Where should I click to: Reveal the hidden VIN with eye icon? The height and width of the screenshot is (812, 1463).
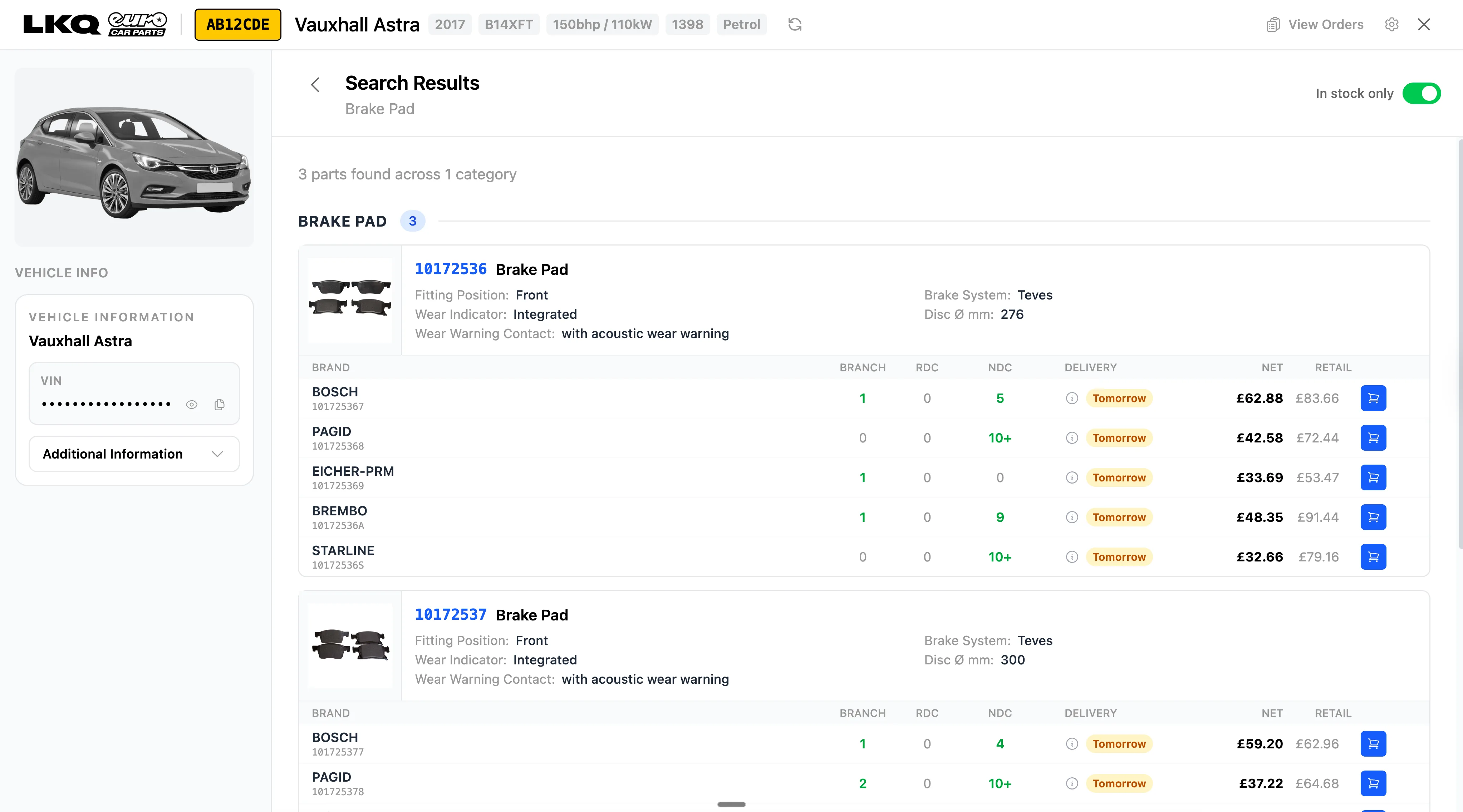(x=191, y=405)
